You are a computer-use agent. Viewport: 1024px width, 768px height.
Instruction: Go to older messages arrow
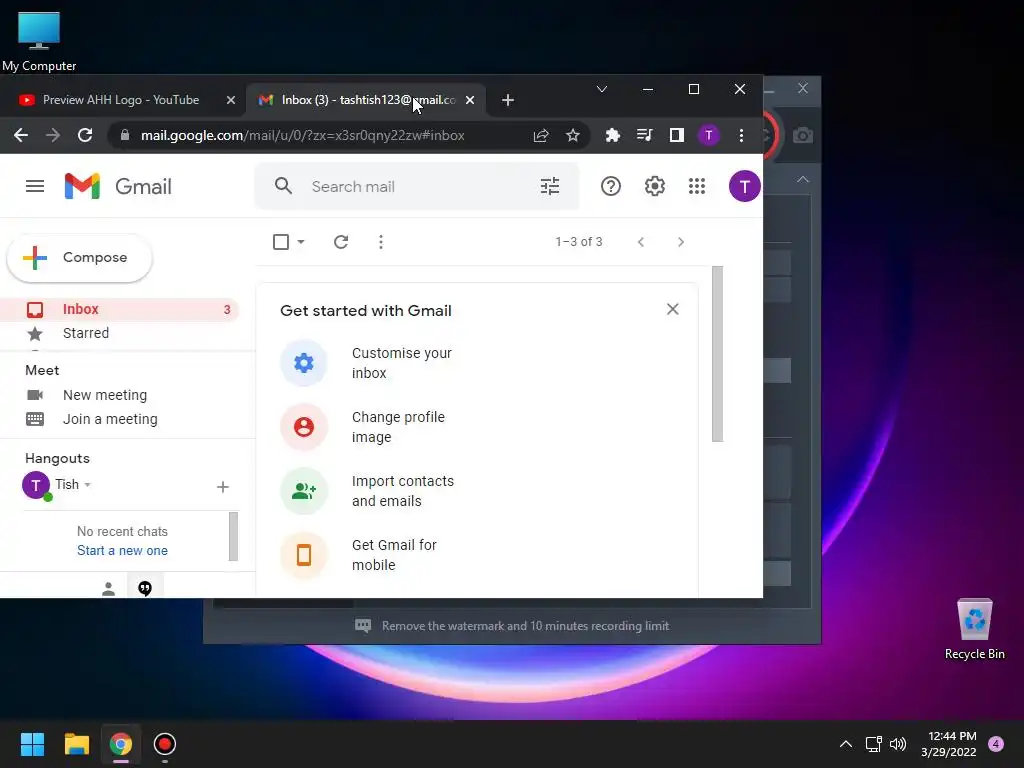click(681, 242)
